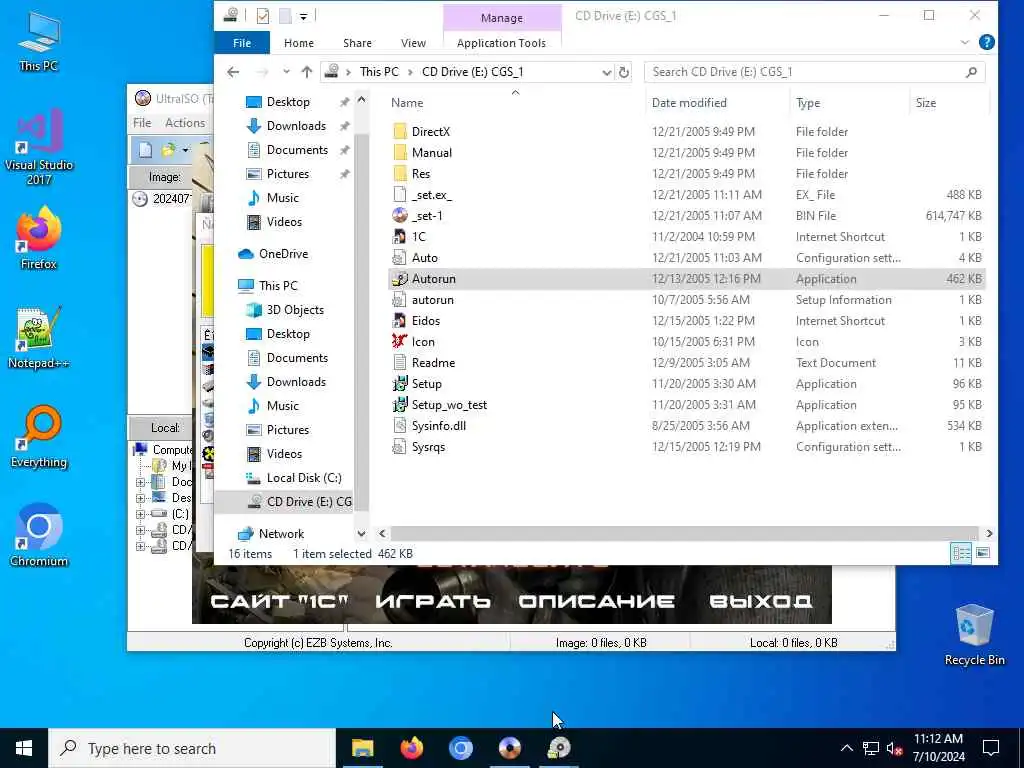The image size is (1024, 768).
Task: Click the ОПИСАНИЕ button in the autorun
Action: 596,601
